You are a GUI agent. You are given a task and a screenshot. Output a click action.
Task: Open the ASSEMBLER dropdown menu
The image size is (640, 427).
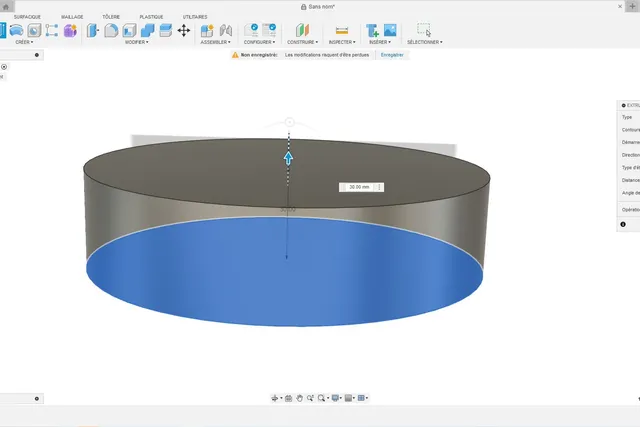pos(216,42)
